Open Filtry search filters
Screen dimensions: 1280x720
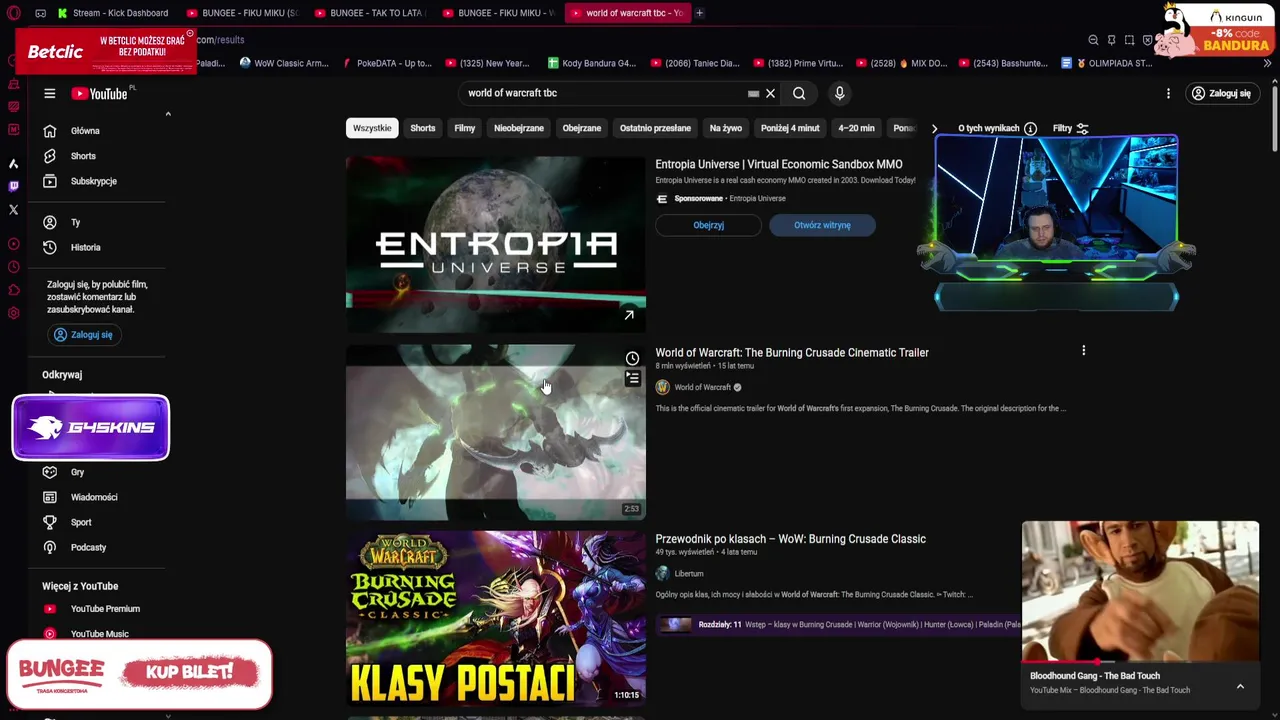tap(1070, 128)
